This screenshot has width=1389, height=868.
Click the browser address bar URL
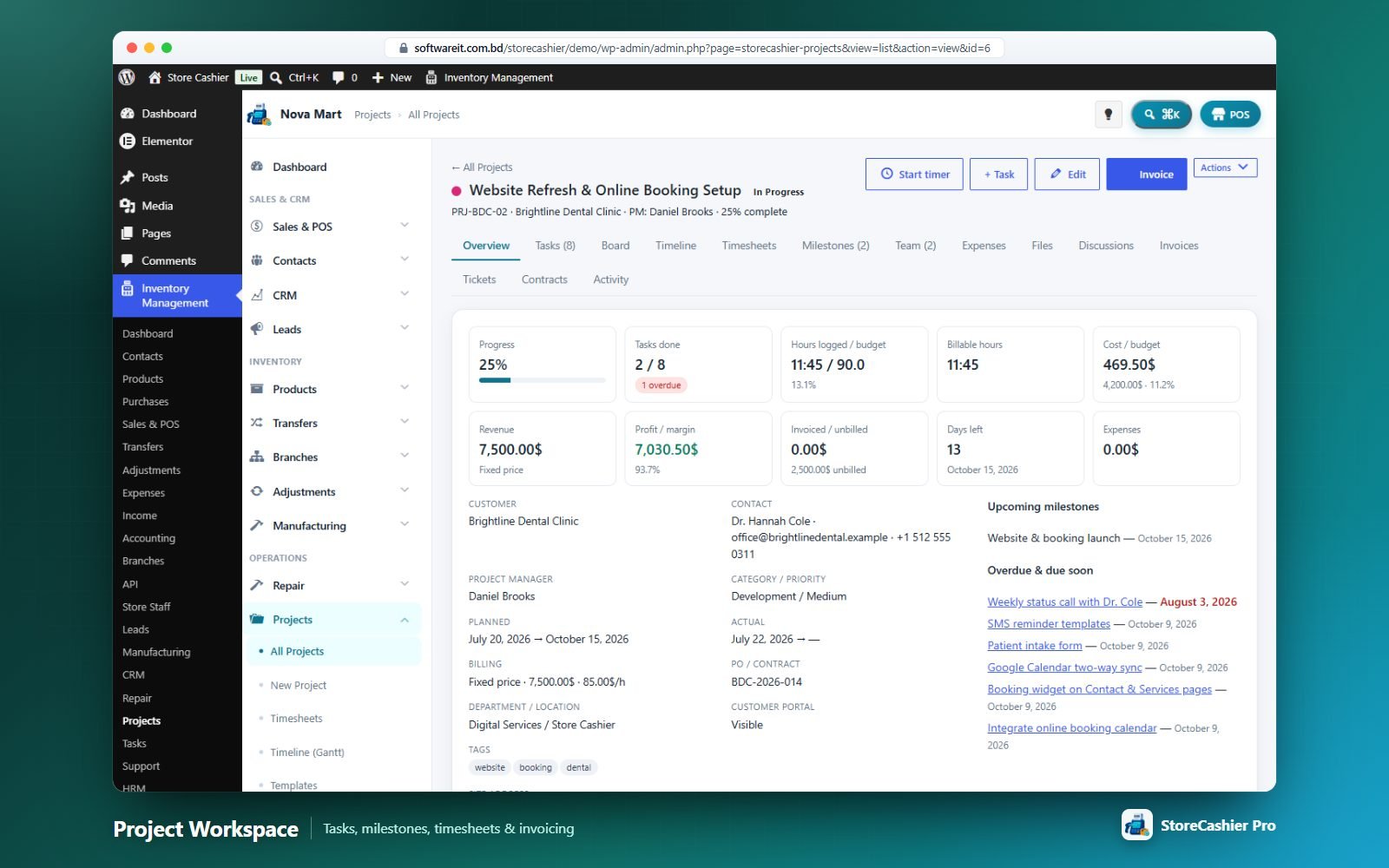point(694,48)
